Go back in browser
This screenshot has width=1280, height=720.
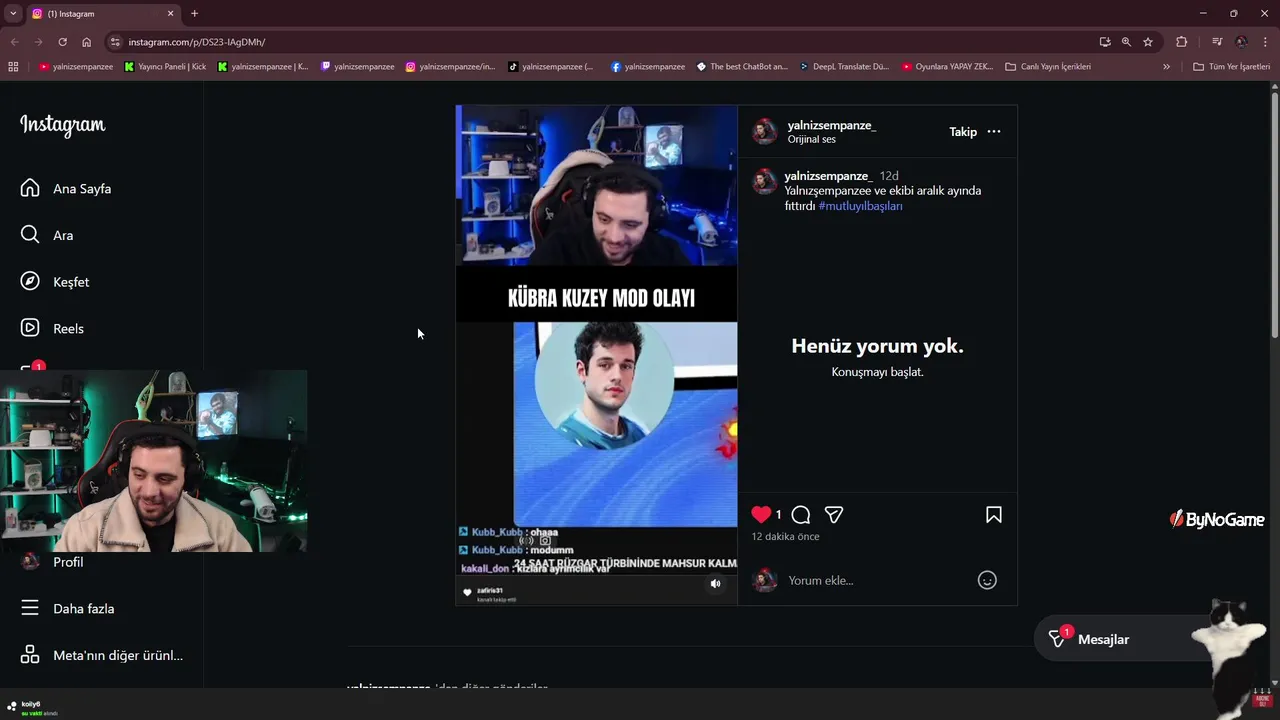[14, 42]
